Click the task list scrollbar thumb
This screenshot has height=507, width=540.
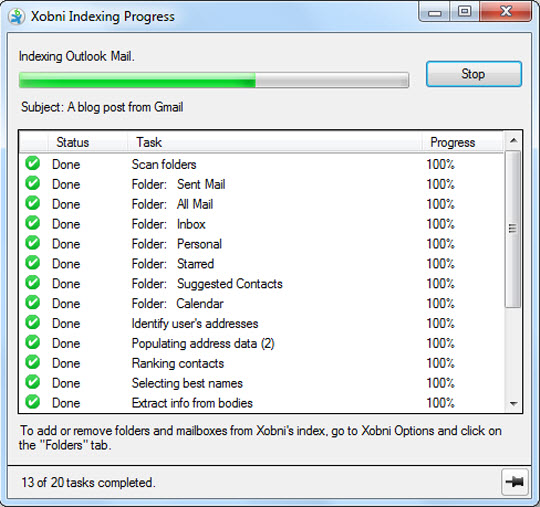pos(513,228)
